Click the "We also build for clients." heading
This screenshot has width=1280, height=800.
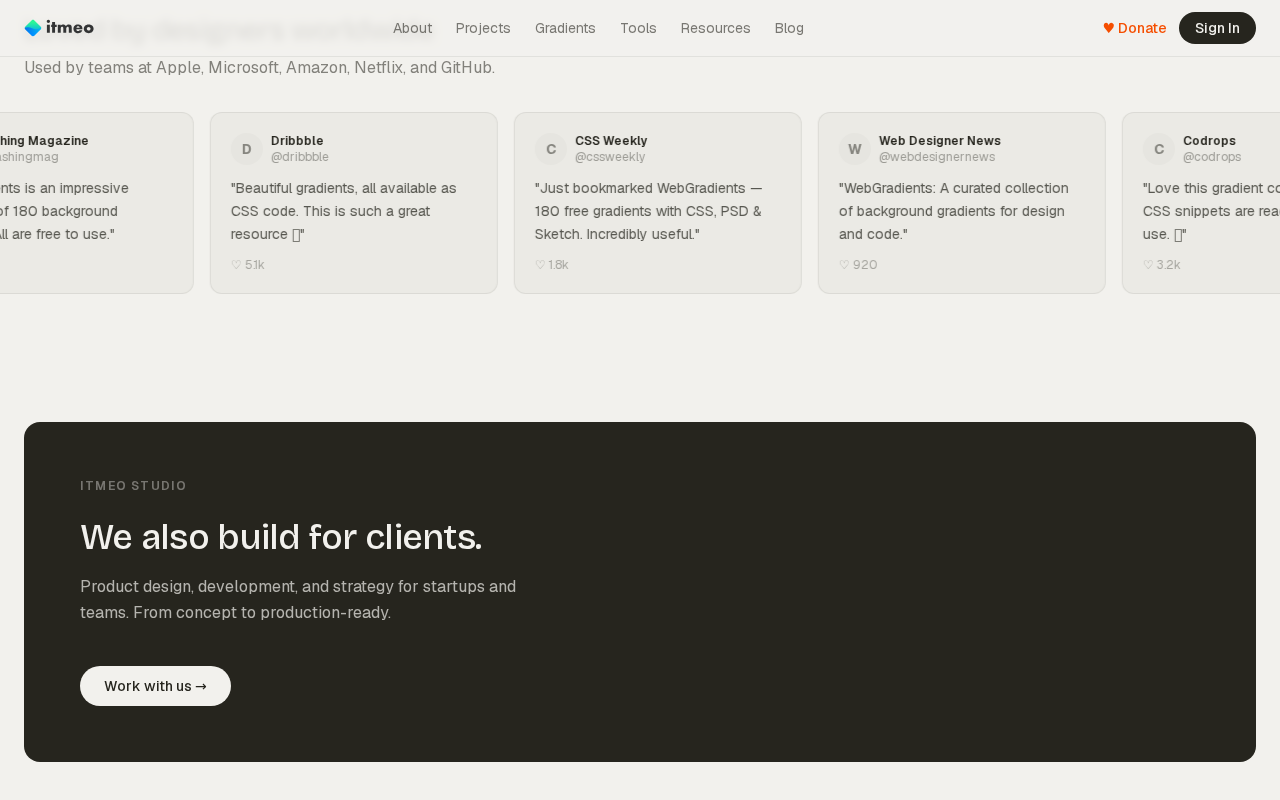coord(281,537)
